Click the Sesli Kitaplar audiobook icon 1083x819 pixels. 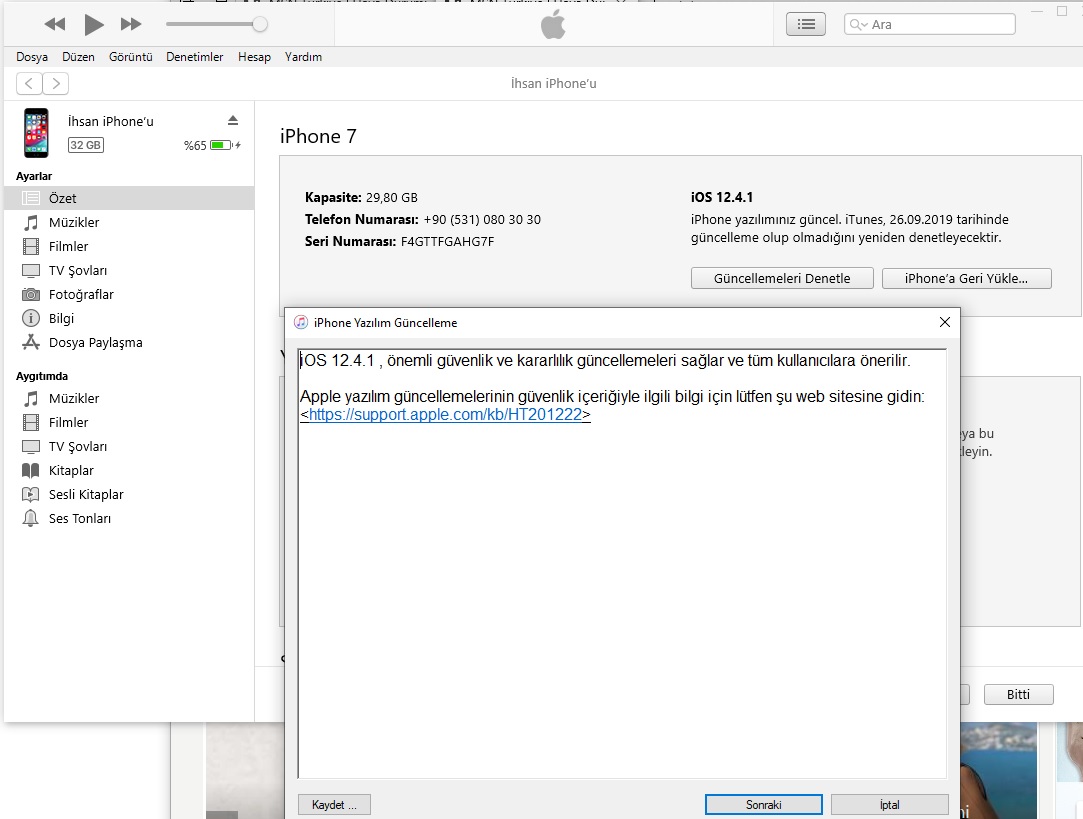[31, 494]
